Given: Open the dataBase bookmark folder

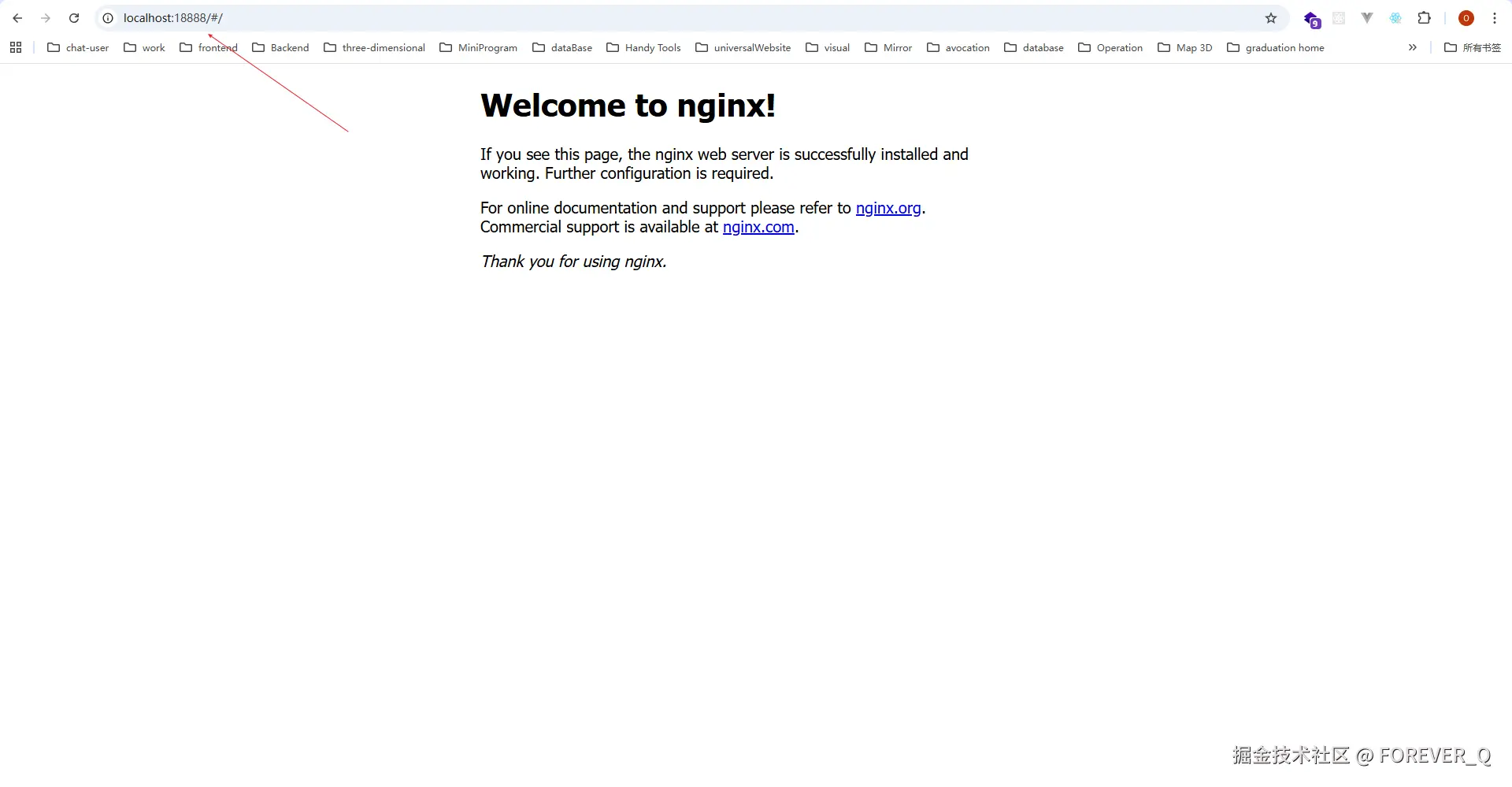Looking at the screenshot, I should 562,47.
